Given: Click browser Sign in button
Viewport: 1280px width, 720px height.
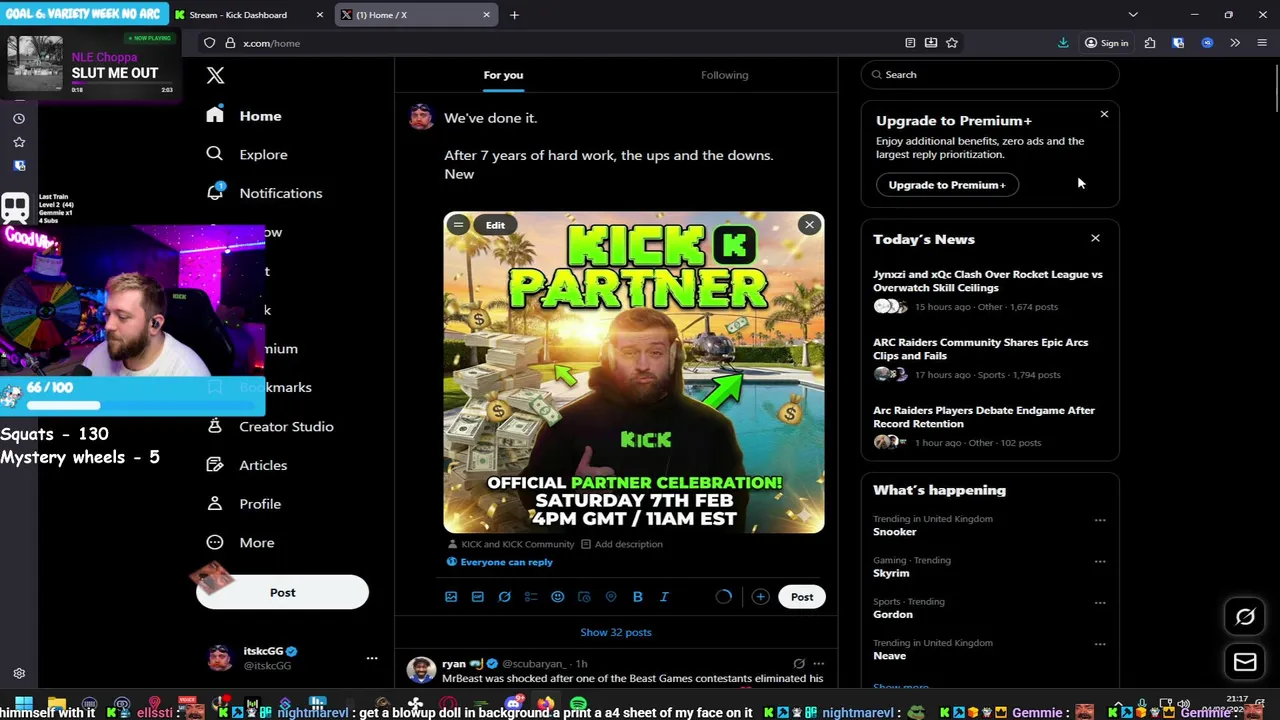Looking at the screenshot, I should click(1107, 43).
